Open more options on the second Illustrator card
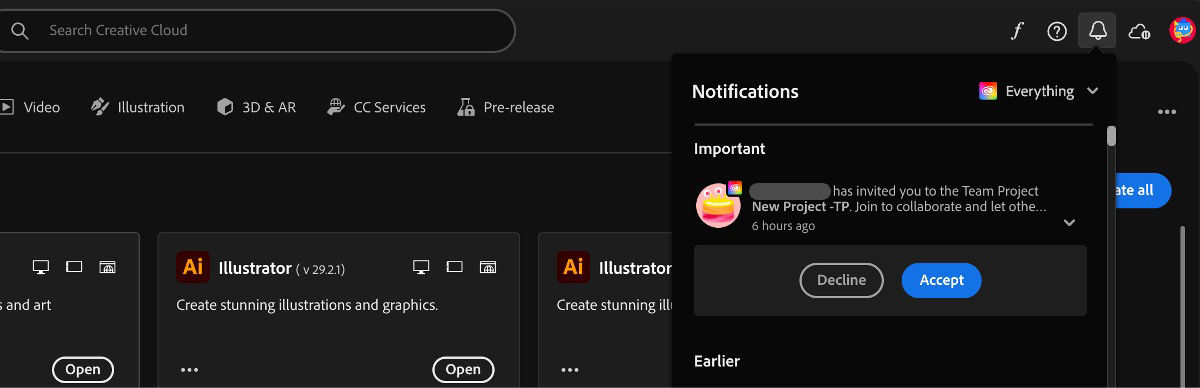Image resolution: width=1200 pixels, height=388 pixels. 570,369
